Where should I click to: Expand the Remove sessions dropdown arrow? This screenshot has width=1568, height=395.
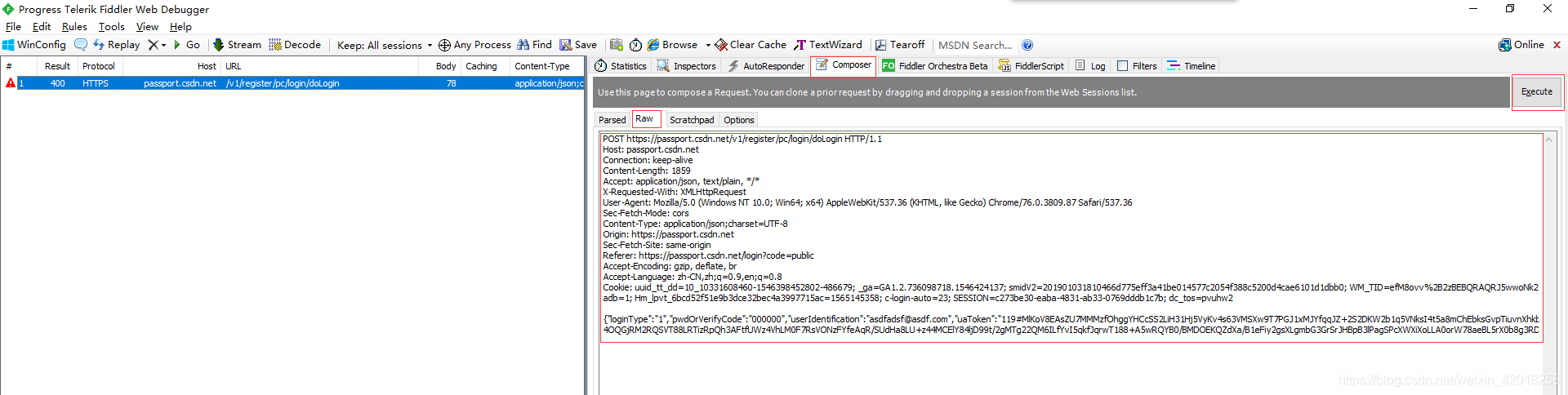click(x=163, y=46)
